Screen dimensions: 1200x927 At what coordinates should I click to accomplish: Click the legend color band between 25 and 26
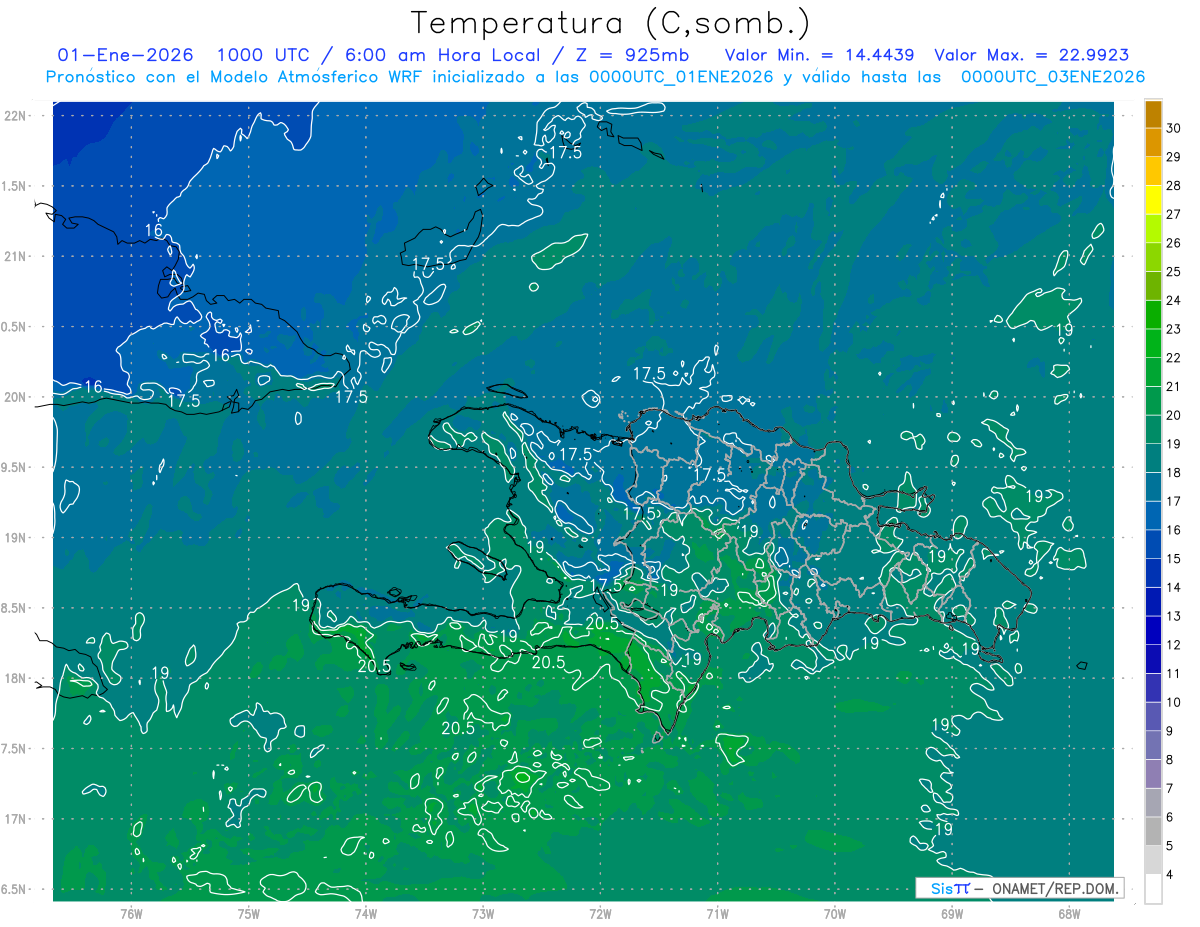1153,258
